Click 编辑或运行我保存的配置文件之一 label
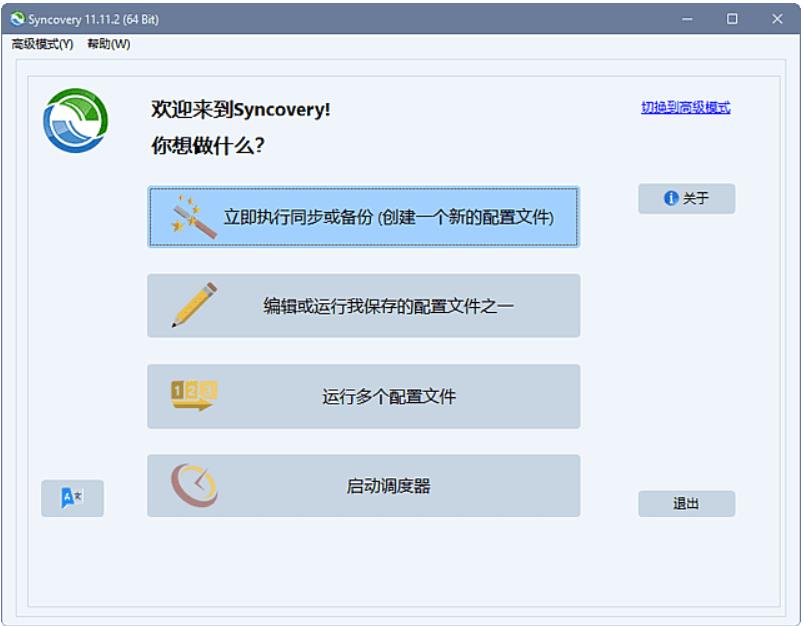Screen dimensions: 804x626 [x=388, y=306]
